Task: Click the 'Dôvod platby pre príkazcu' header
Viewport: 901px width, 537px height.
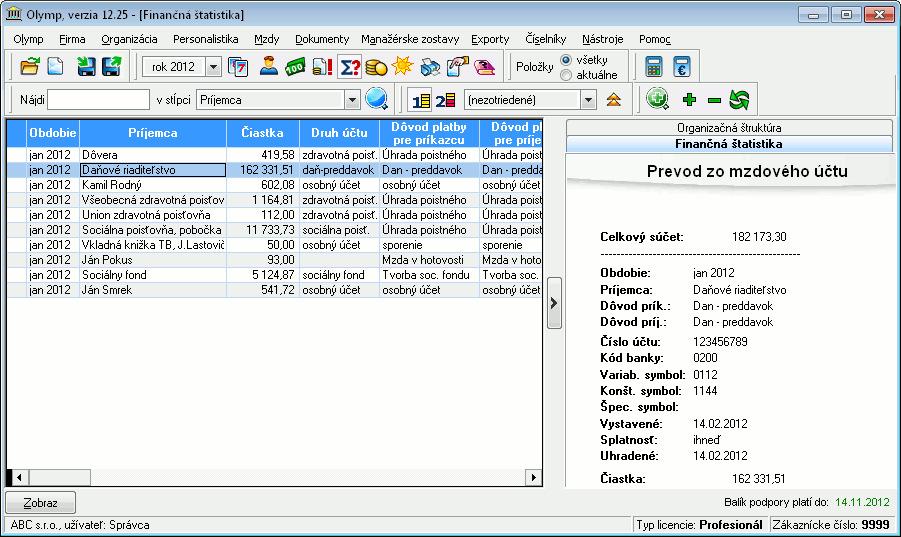Action: [429, 133]
